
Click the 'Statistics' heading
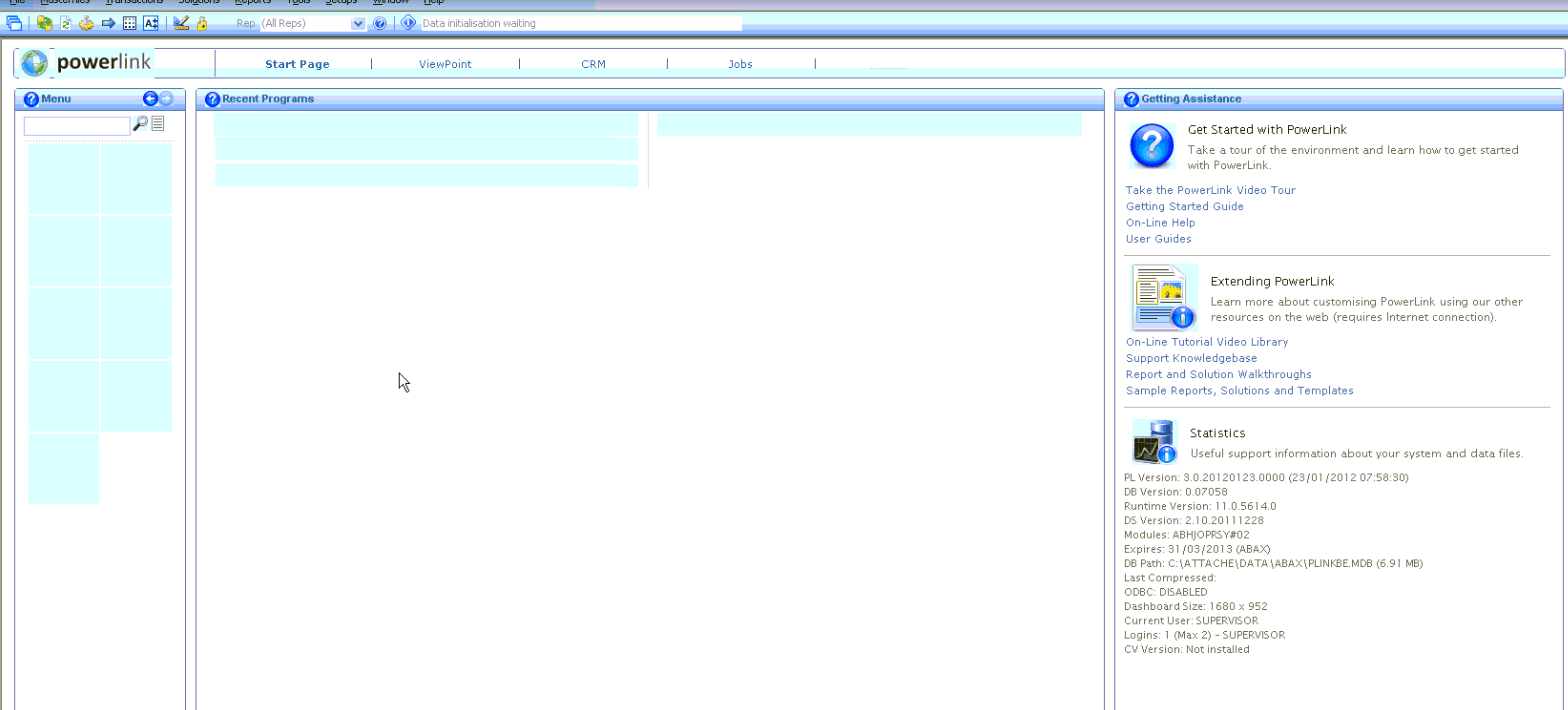[x=1217, y=433]
